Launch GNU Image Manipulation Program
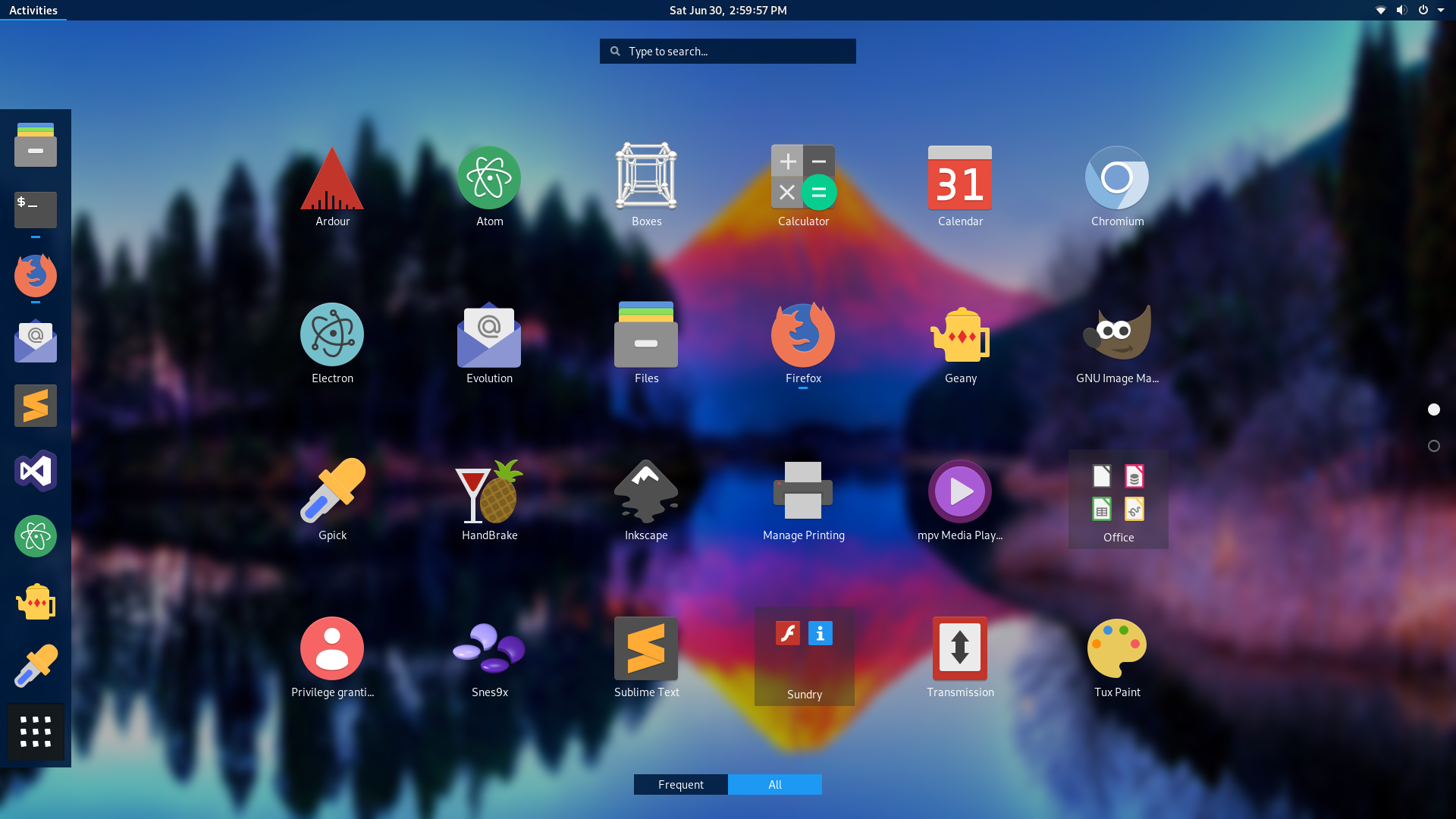 pos(1117,344)
